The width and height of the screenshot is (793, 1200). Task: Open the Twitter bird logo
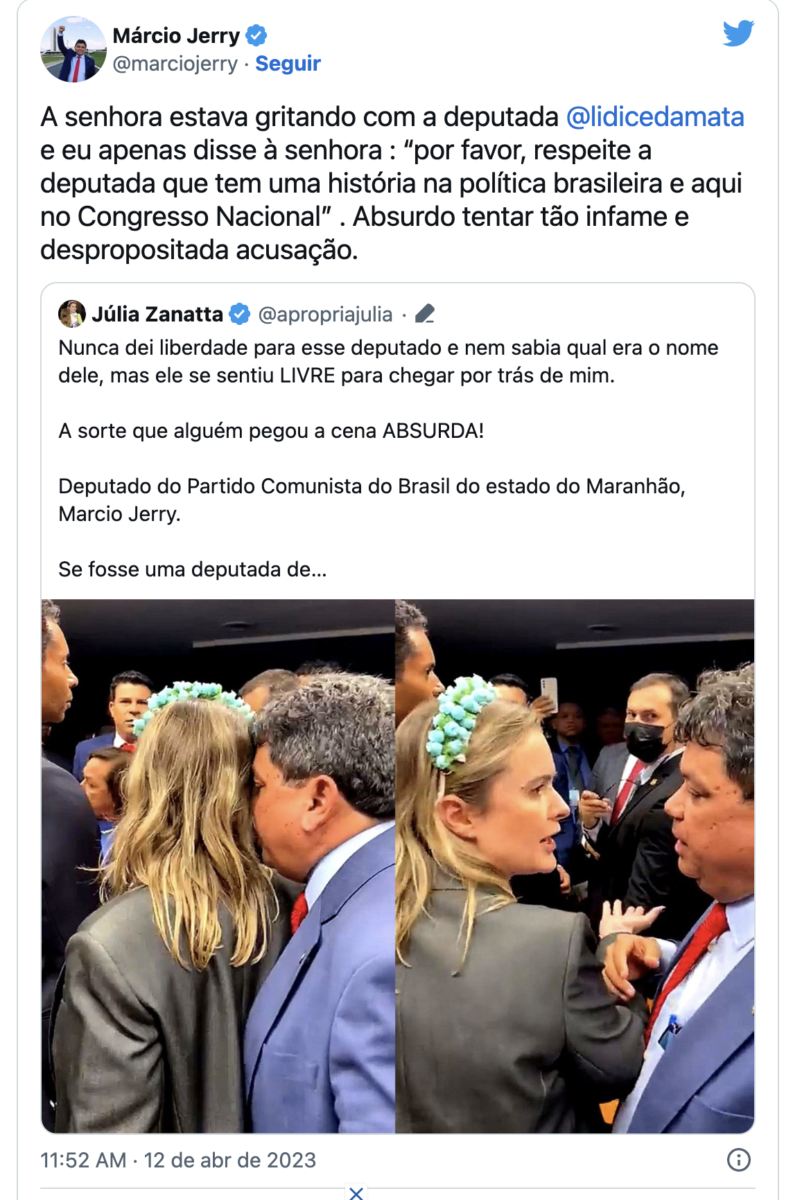pos(738,34)
